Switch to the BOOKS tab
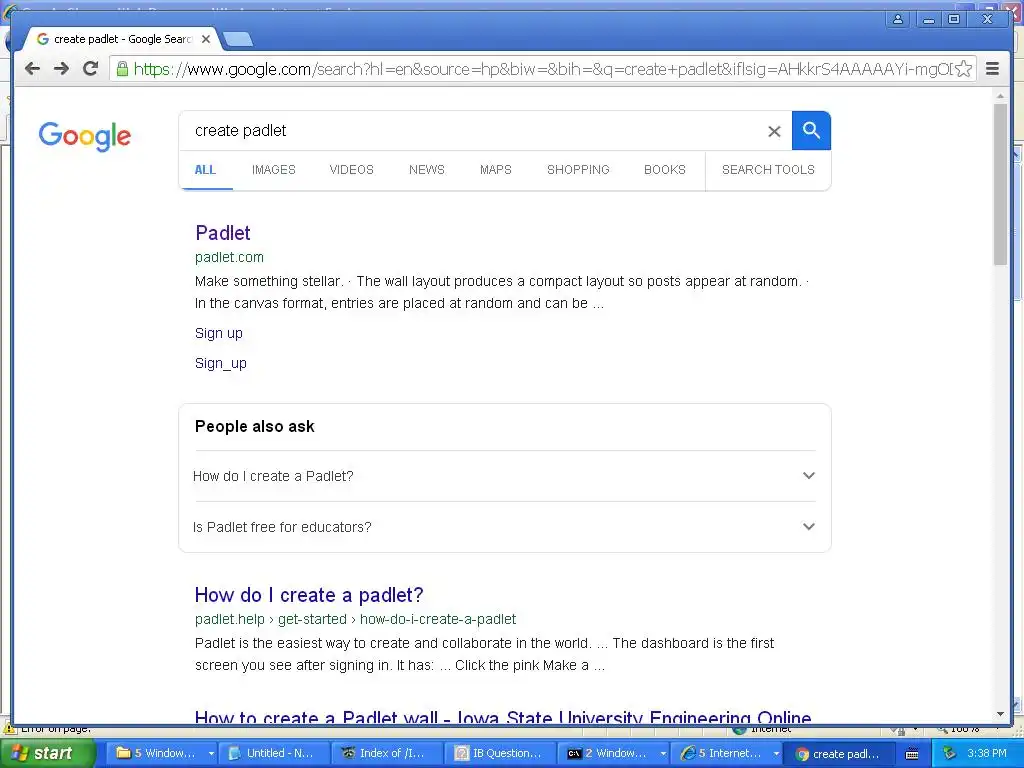This screenshot has height=768, width=1024. pos(665,170)
